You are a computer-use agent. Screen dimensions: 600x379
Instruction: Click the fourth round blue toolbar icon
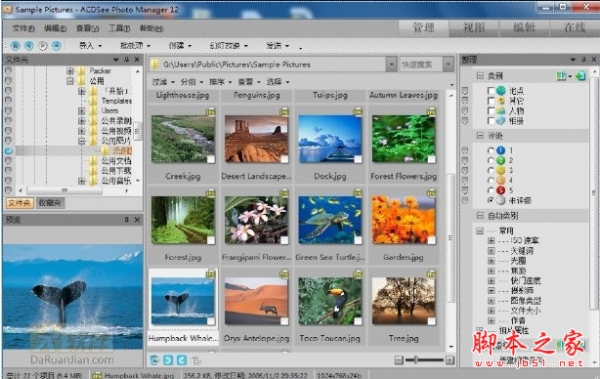coord(57,46)
